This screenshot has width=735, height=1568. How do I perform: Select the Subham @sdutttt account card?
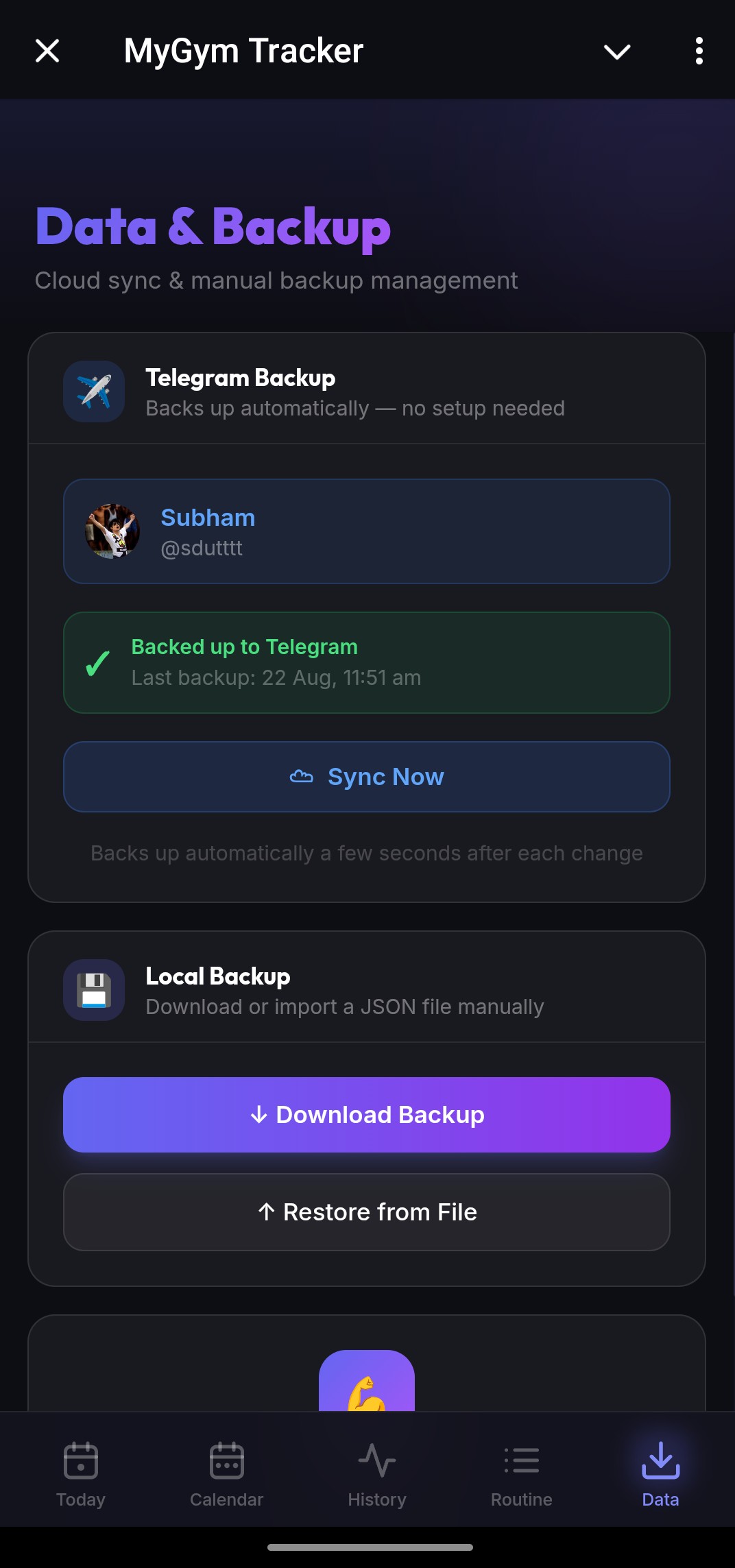click(x=367, y=531)
